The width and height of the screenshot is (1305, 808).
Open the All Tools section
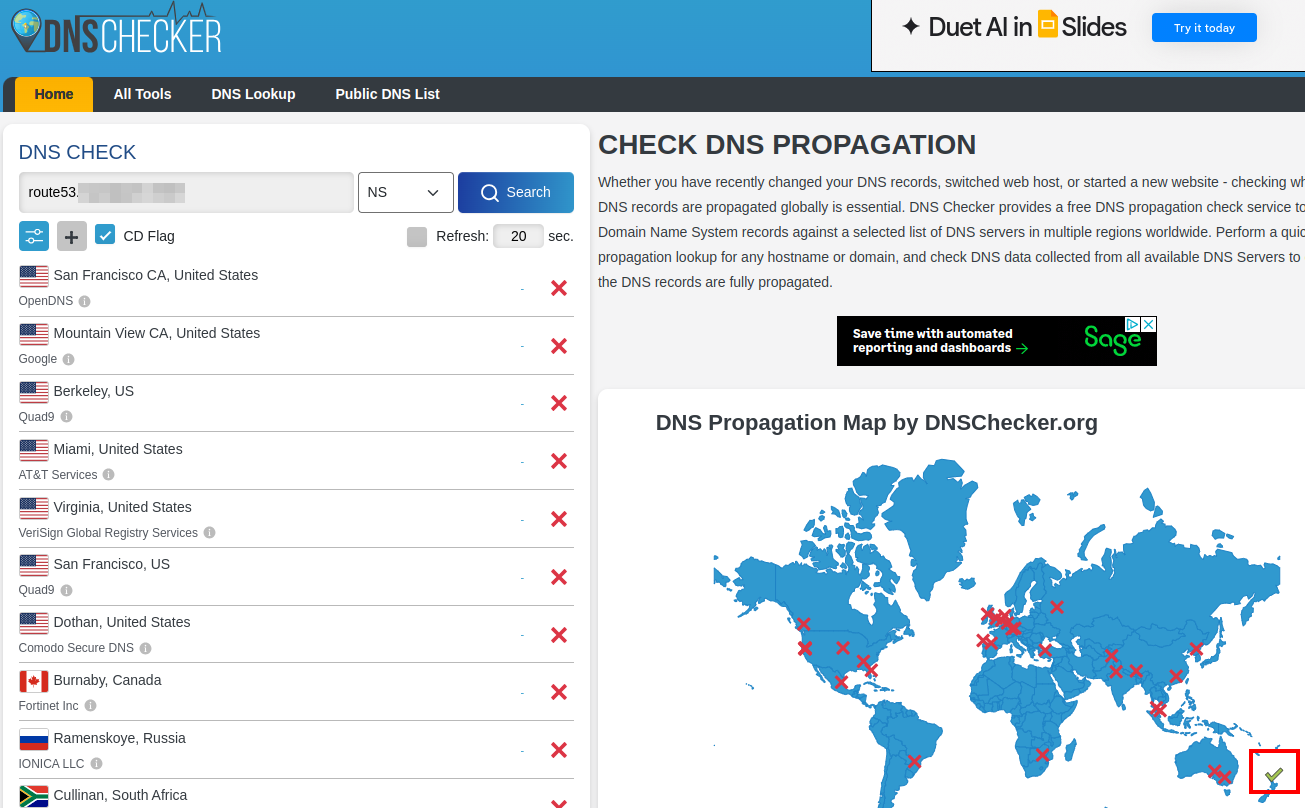(142, 94)
